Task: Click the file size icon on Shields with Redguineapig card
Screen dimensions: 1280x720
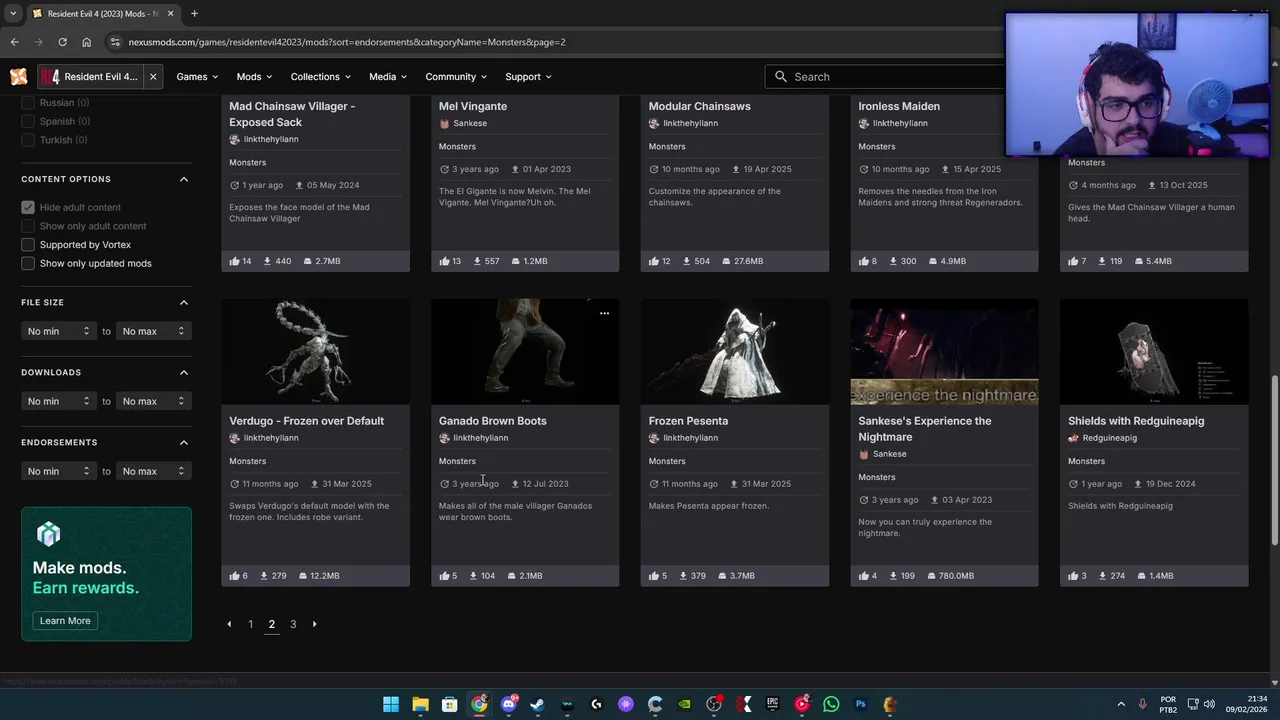Action: (x=1141, y=576)
